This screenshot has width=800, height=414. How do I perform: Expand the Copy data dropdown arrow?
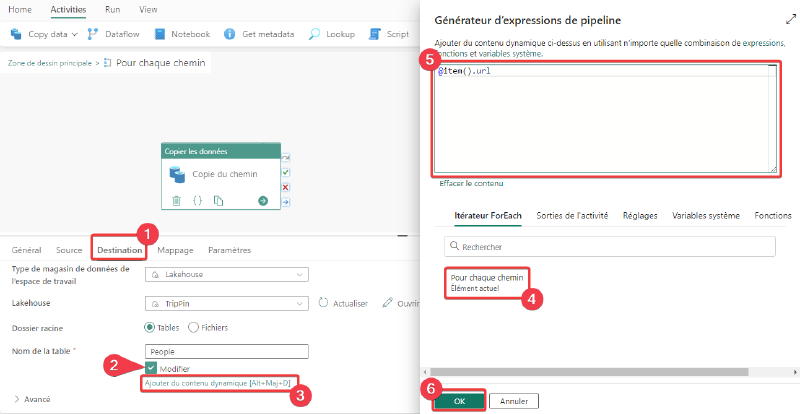click(x=74, y=34)
